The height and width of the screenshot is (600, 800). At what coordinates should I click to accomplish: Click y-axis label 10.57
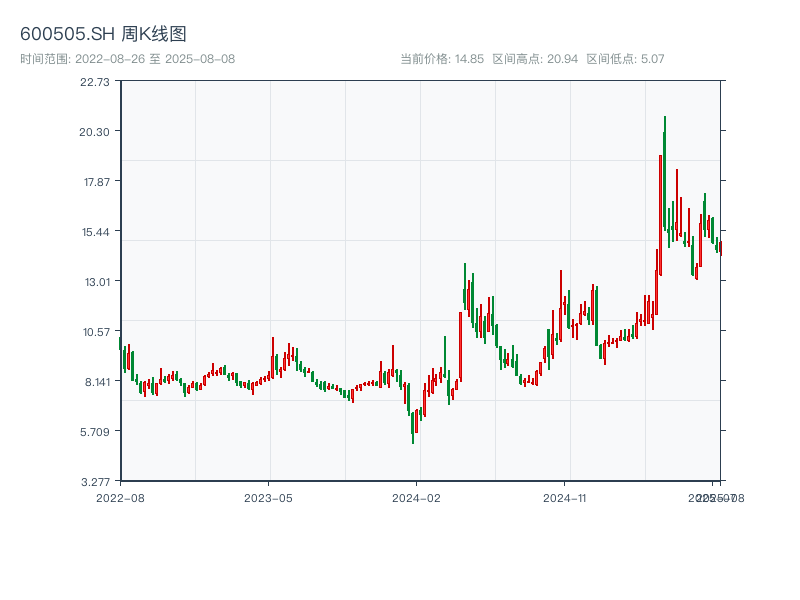[x=96, y=332]
